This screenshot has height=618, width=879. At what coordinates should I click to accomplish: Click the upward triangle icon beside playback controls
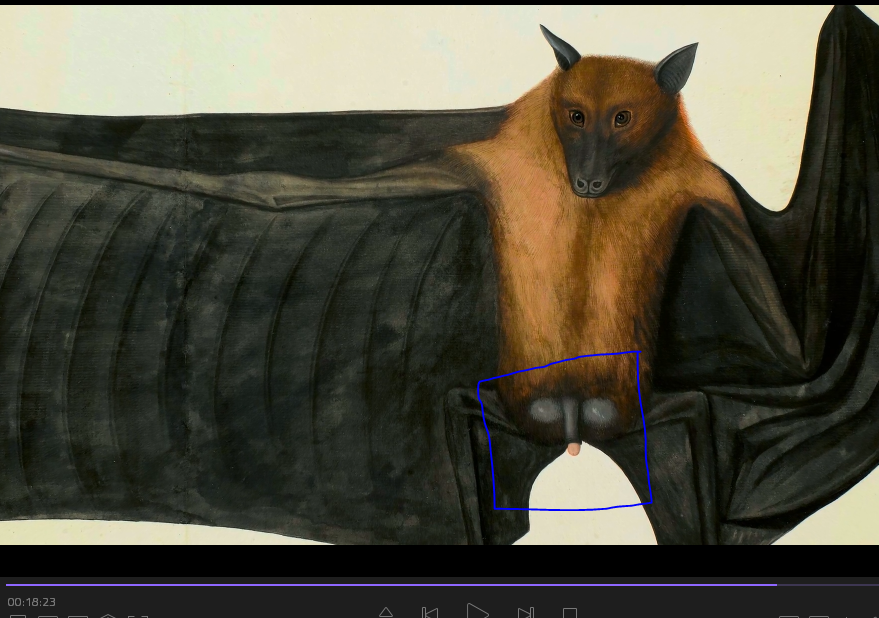[386, 612]
